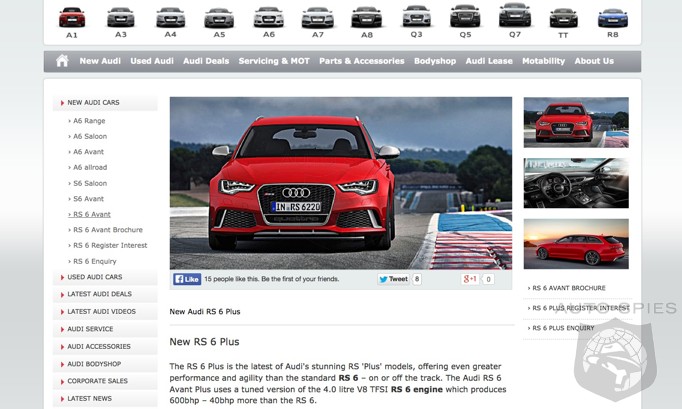The width and height of the screenshot is (682, 409).
Task: Click the Twitter Tweet button
Action: point(393,280)
